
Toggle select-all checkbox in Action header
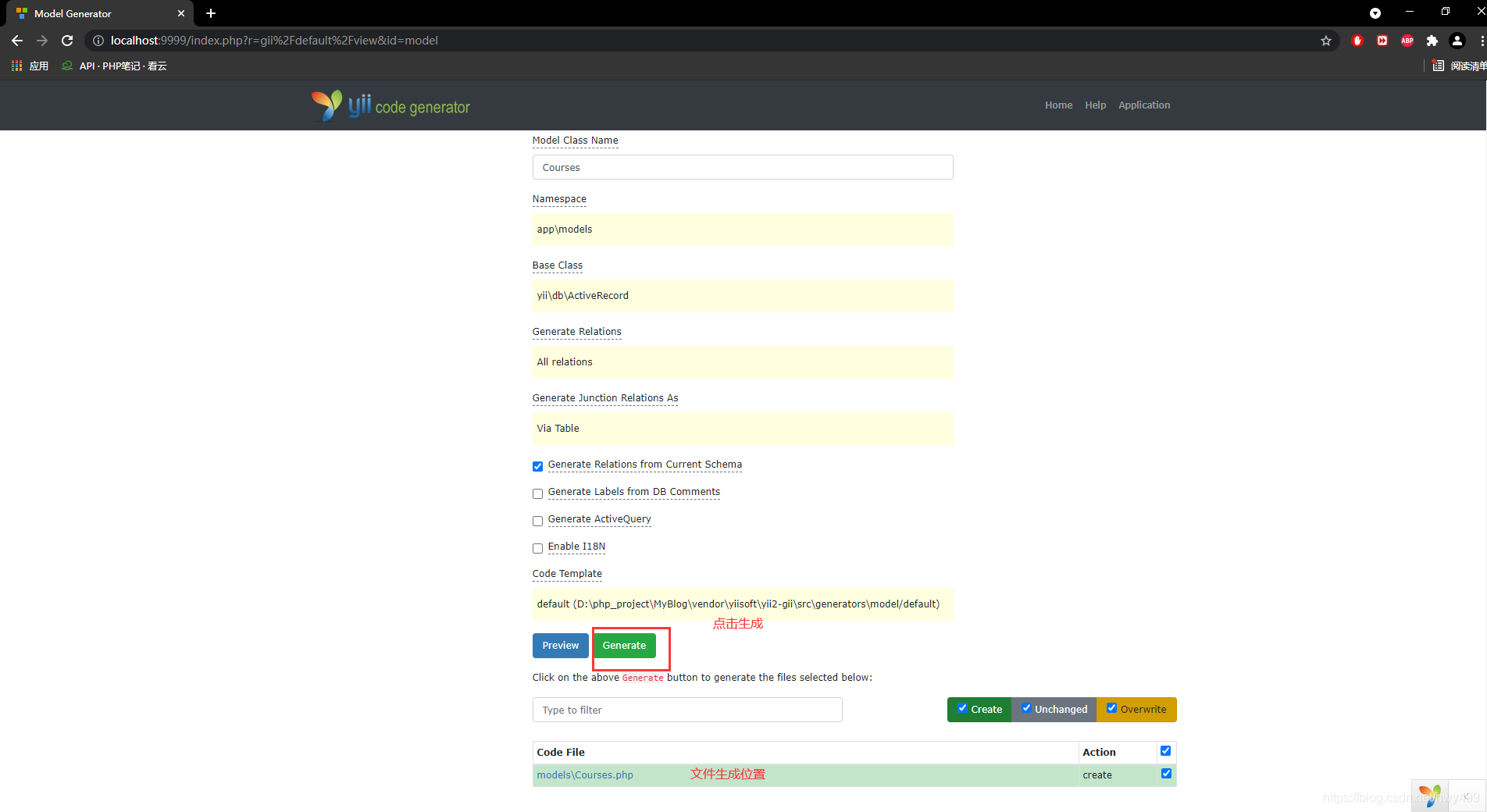pyautogui.click(x=1166, y=751)
